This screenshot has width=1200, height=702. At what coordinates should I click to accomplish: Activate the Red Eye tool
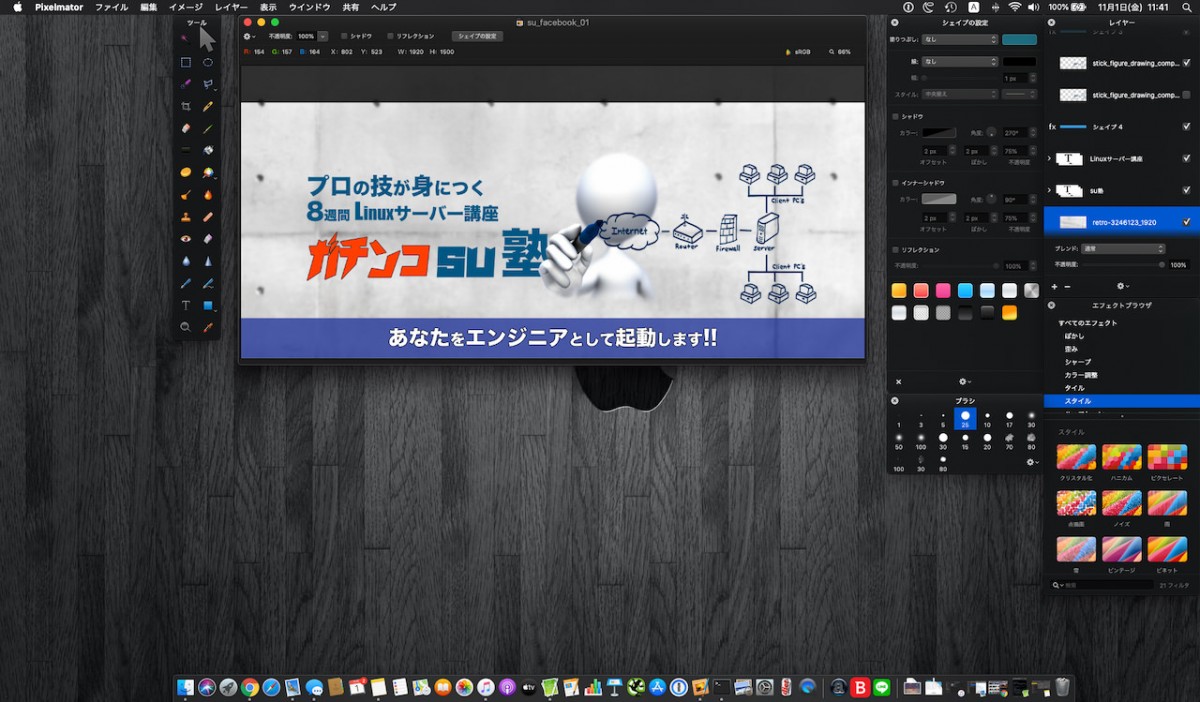click(185, 239)
